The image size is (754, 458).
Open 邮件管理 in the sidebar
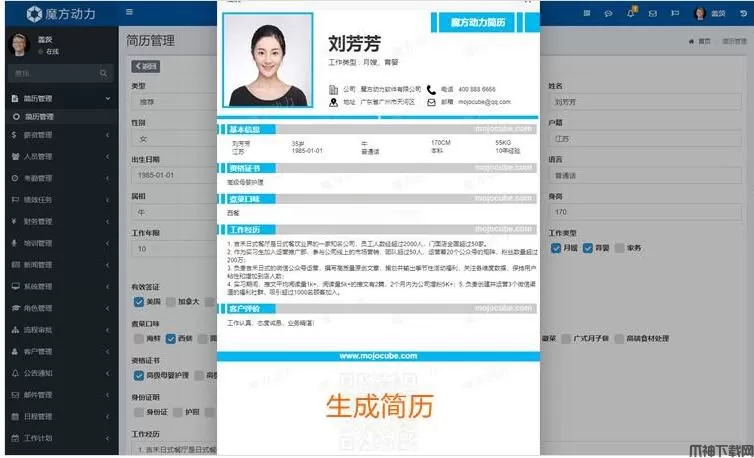click(x=62, y=395)
